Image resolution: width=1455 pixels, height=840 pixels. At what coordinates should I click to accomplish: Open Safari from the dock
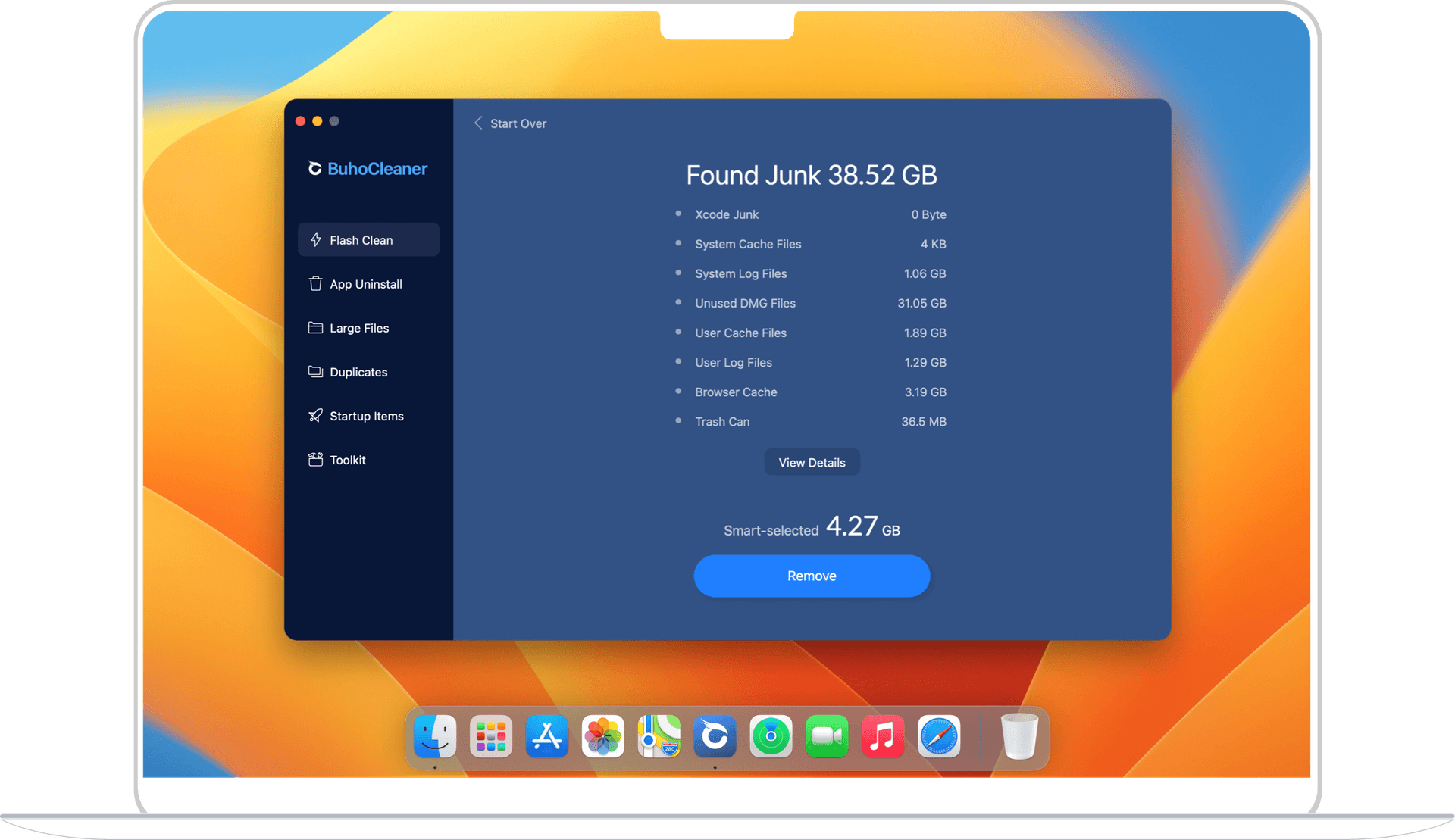939,736
